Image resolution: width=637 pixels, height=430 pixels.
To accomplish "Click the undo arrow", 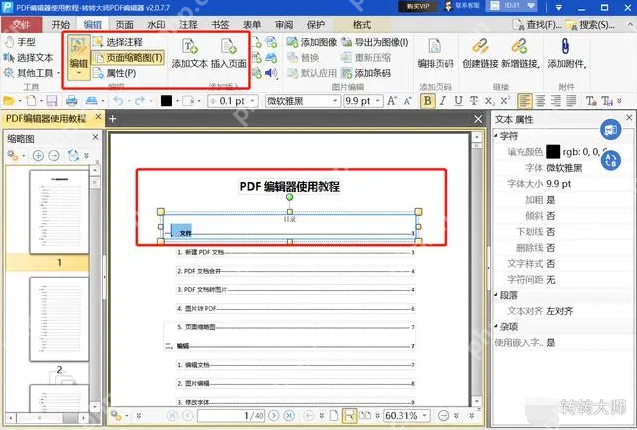I will 118,101.
